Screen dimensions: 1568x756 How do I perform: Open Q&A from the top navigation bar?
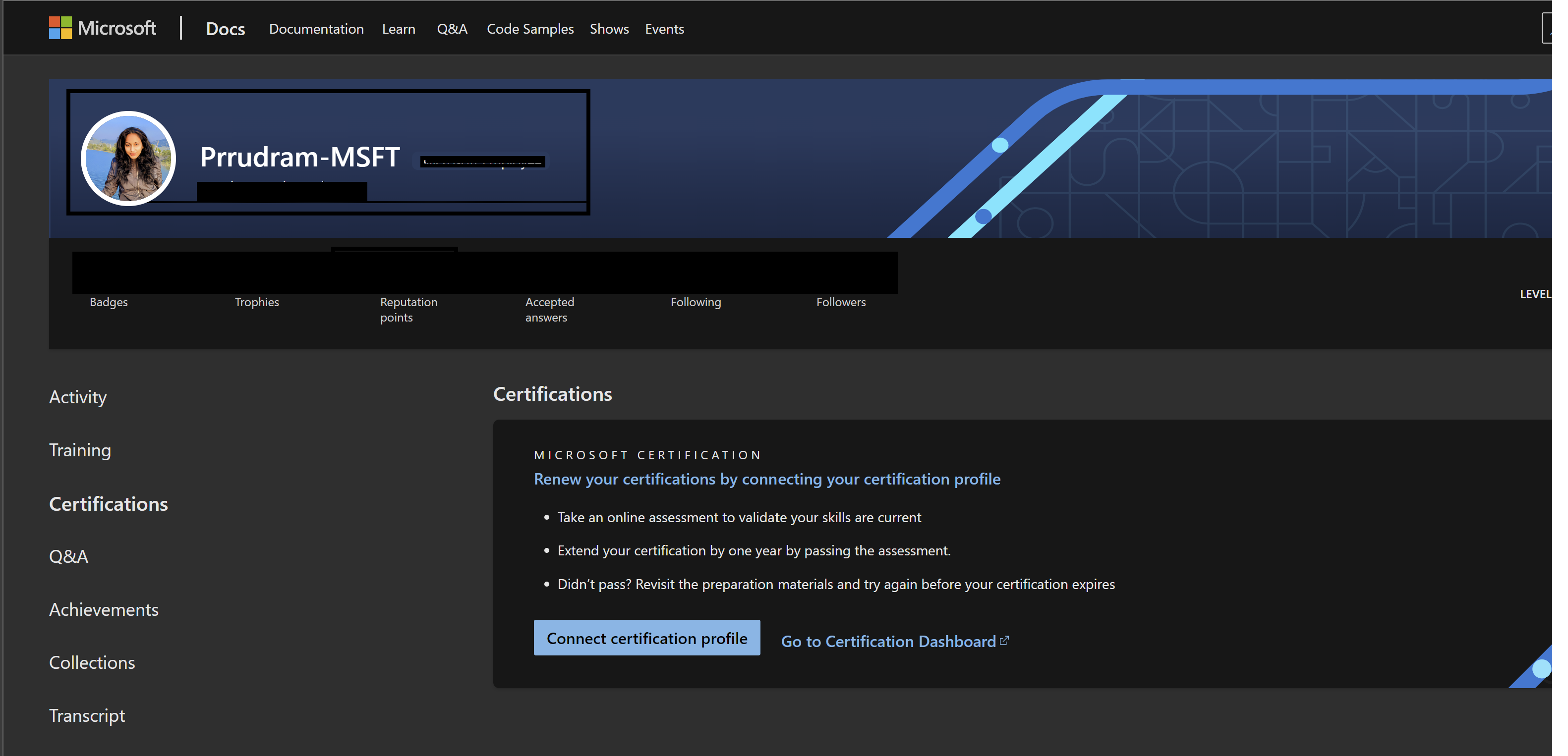pos(452,29)
